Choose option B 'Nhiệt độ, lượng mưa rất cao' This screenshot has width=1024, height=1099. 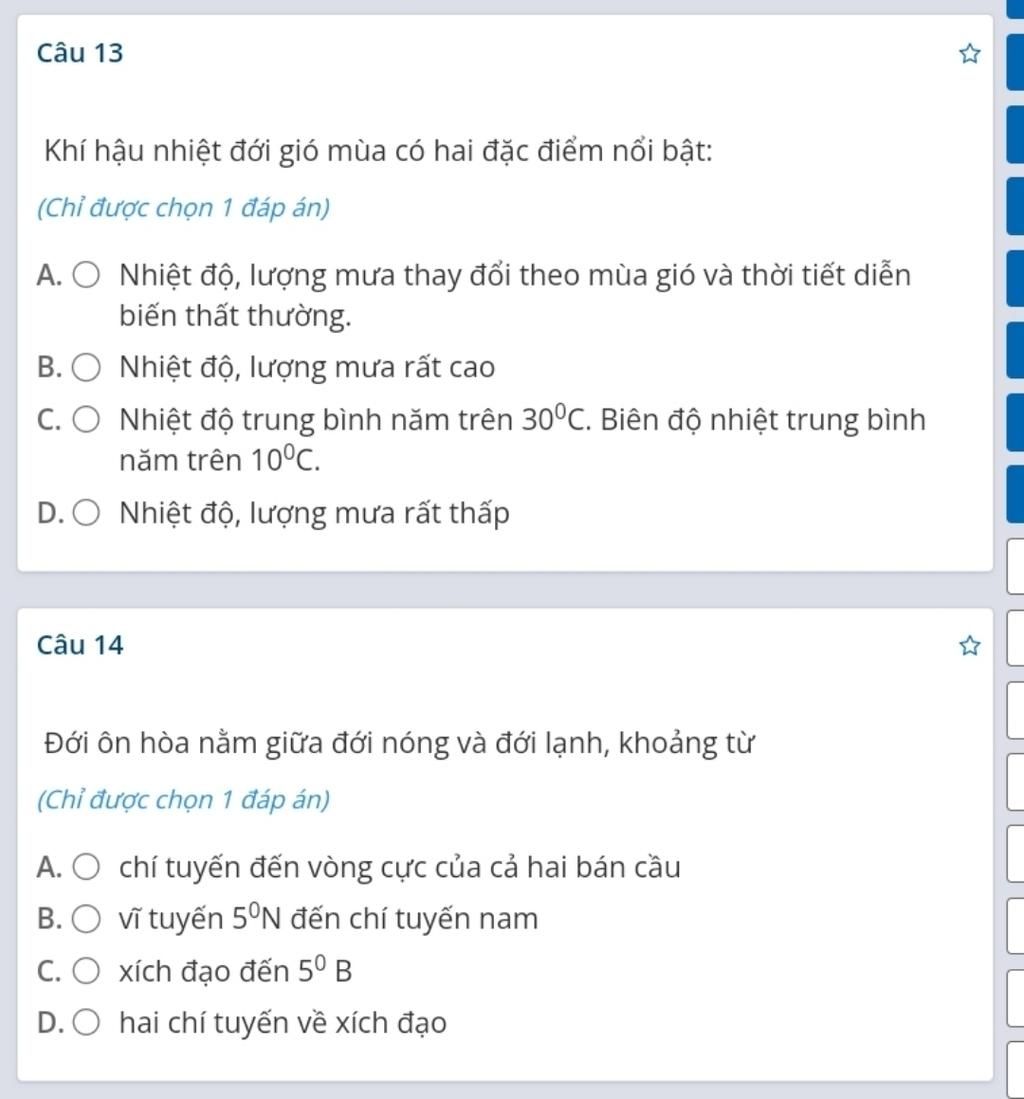click(86, 367)
